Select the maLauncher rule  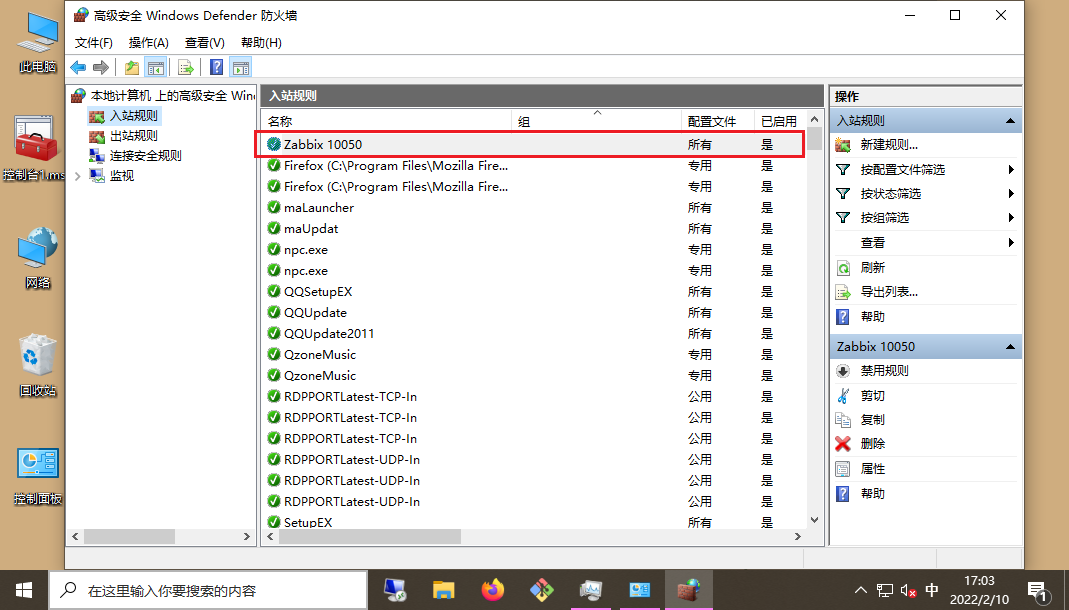point(318,207)
